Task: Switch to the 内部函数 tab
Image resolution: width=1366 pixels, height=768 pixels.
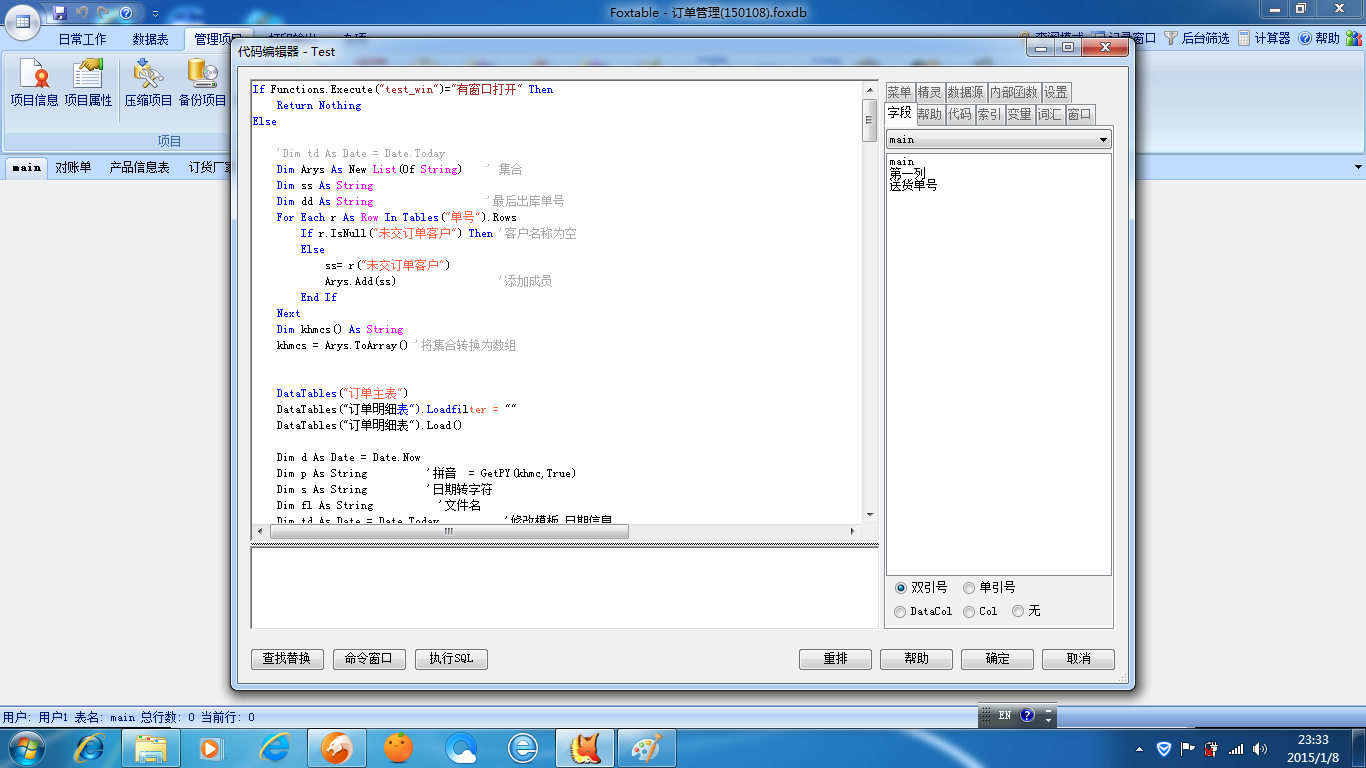Action: tap(1013, 92)
